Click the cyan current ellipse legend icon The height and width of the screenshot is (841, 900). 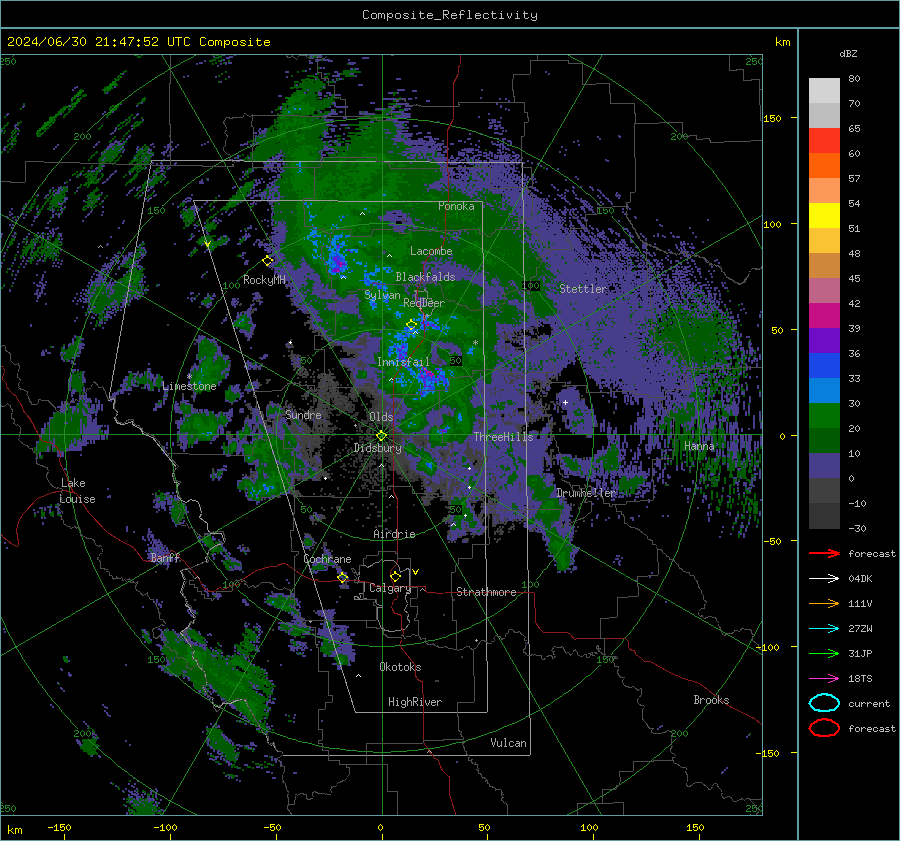[x=824, y=703]
